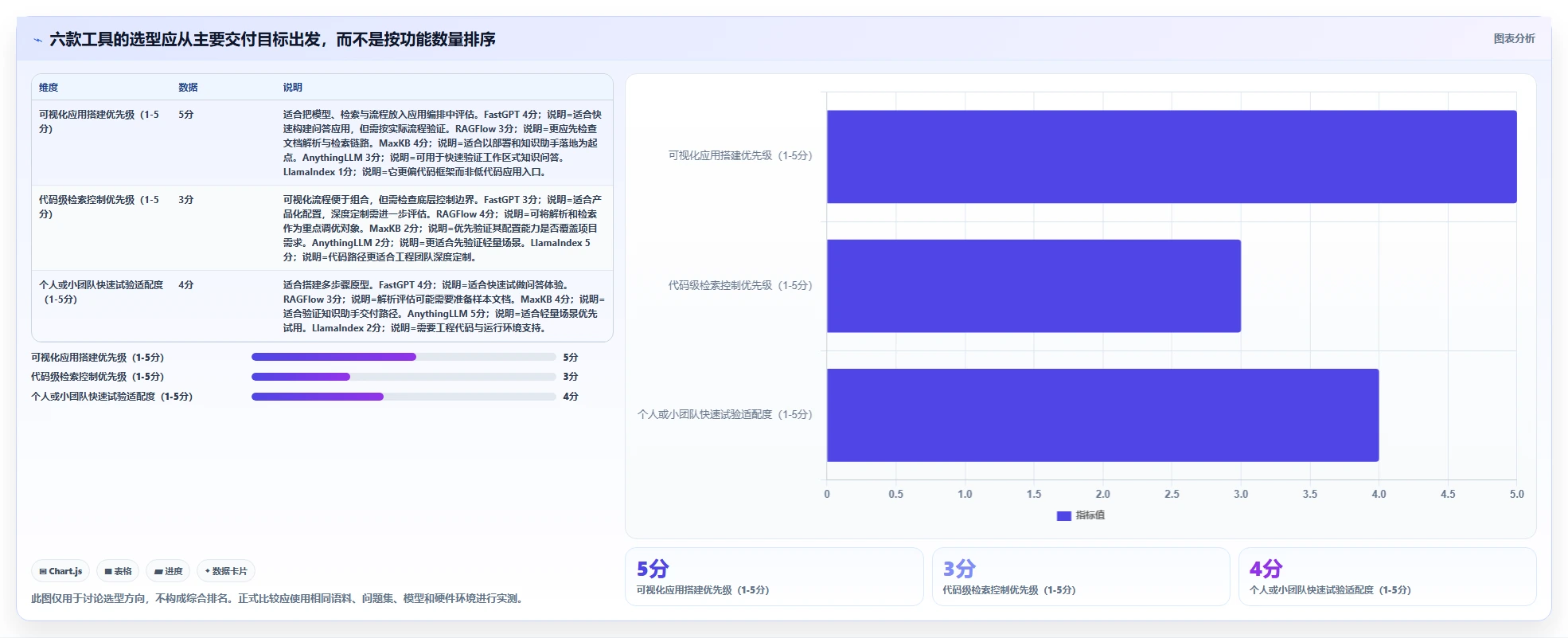Click the 3分 value beside the second progress bar
1568x638 pixels.
click(x=571, y=377)
